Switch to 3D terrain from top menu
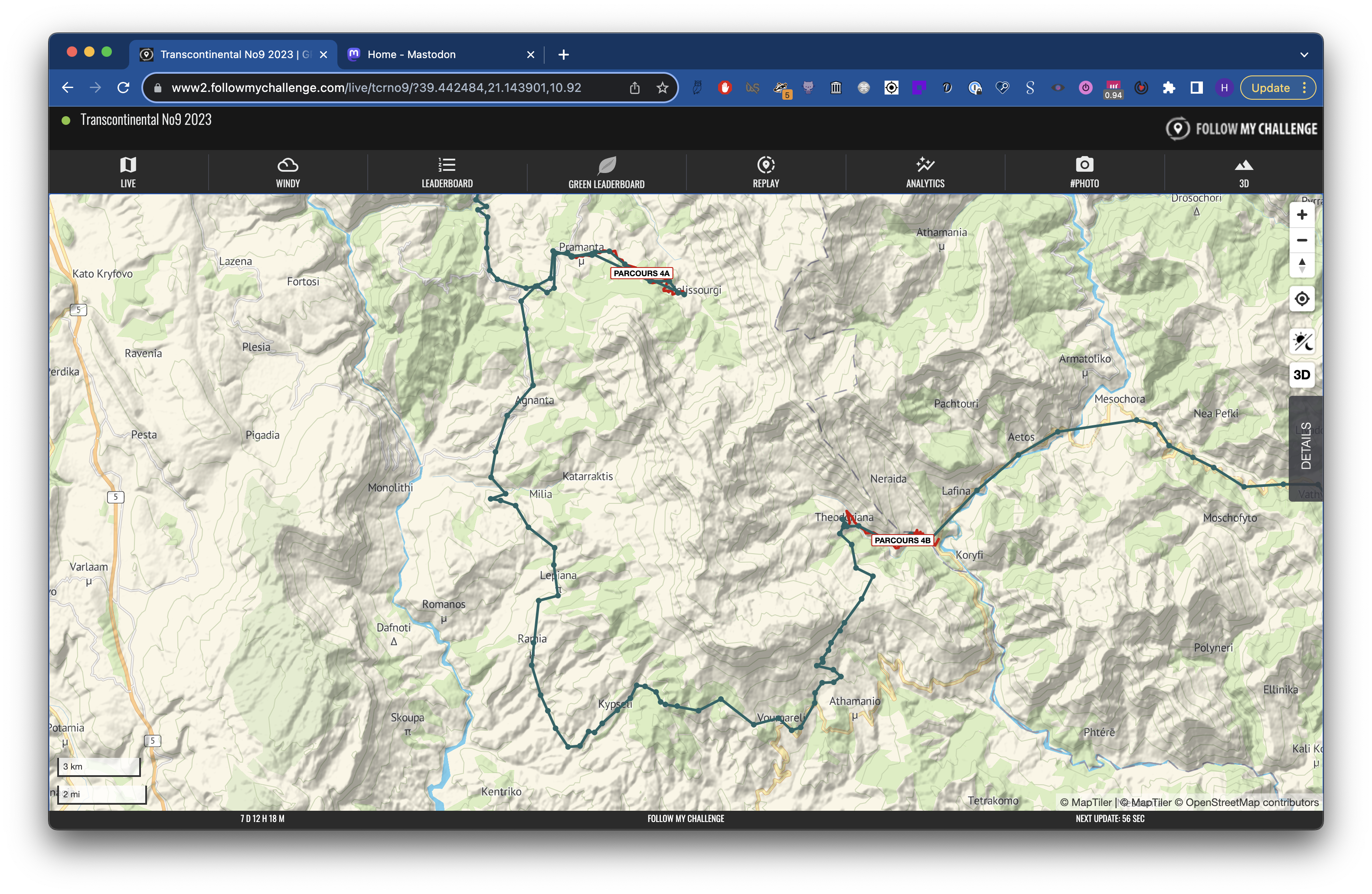 tap(1244, 172)
